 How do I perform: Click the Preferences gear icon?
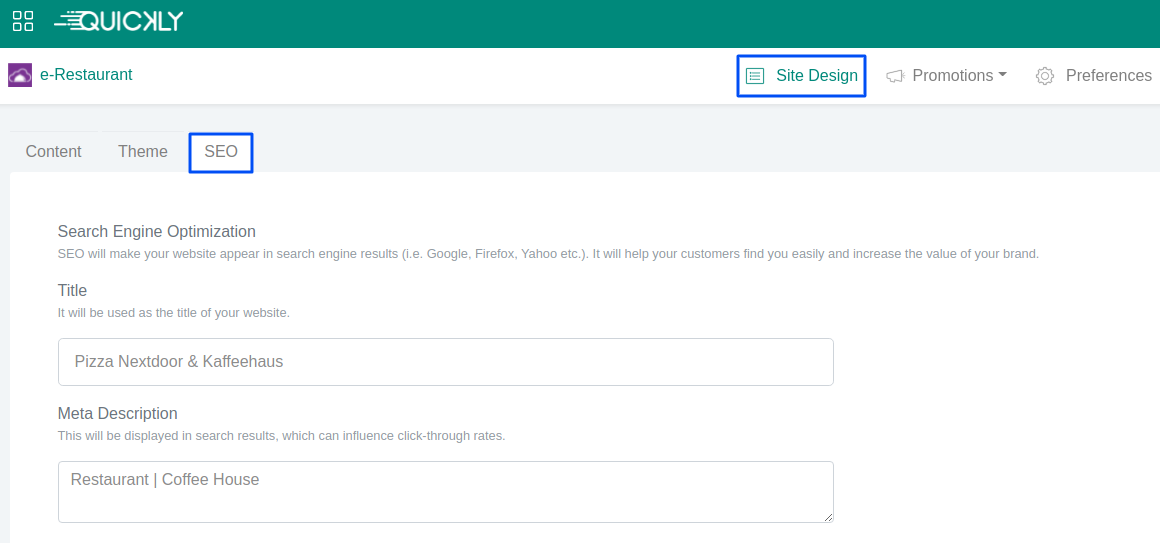click(1045, 76)
